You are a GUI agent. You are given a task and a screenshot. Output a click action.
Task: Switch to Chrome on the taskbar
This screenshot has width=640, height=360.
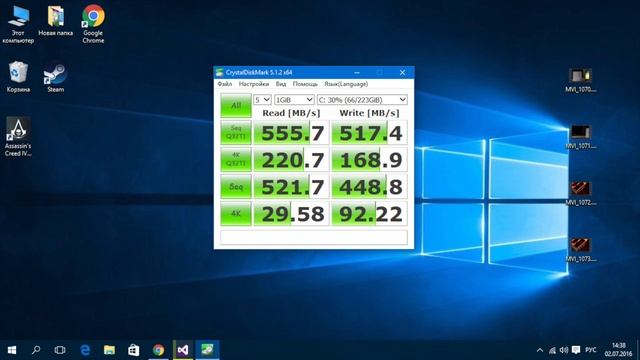tap(158, 350)
